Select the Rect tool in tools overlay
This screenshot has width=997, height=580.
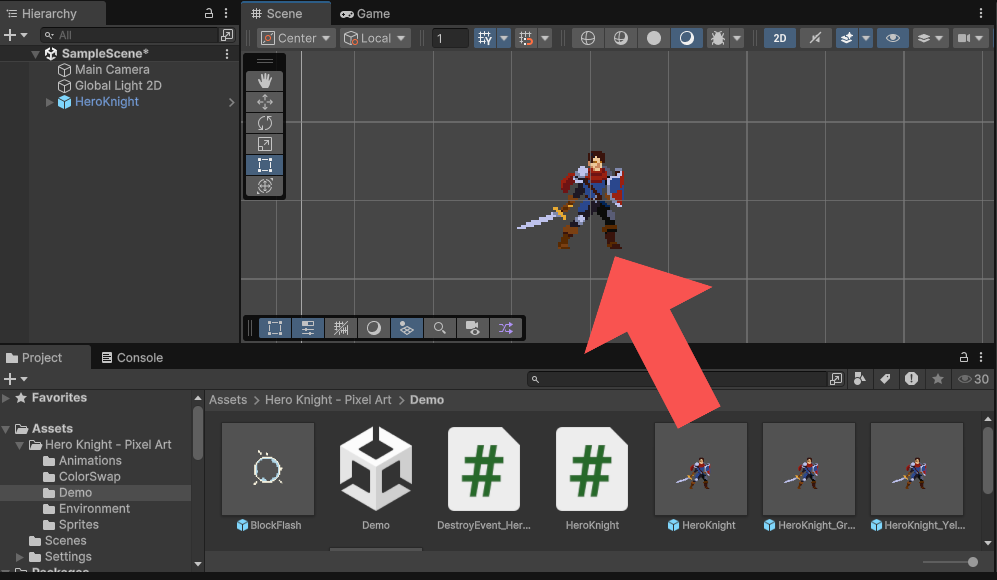coord(265,165)
